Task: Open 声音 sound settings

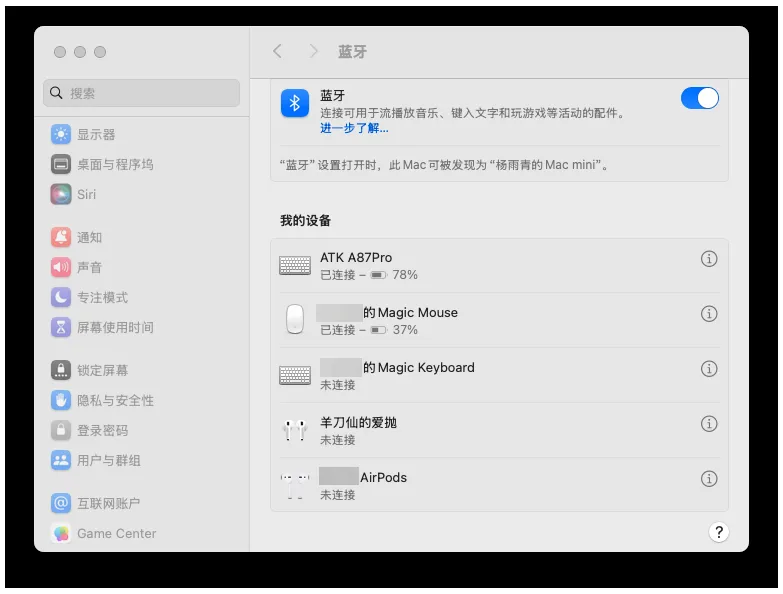Action: click(90, 267)
